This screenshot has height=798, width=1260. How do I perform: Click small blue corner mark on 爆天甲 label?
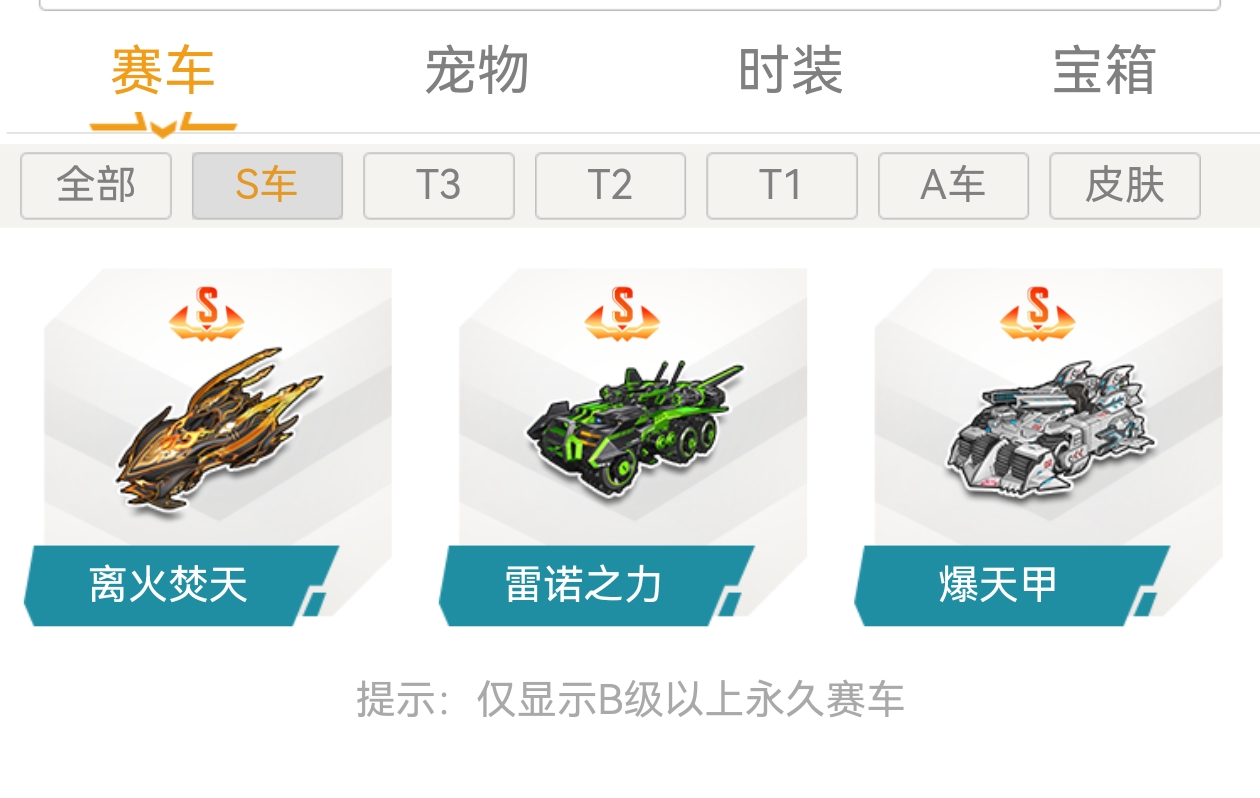pyautogui.click(x=1145, y=603)
